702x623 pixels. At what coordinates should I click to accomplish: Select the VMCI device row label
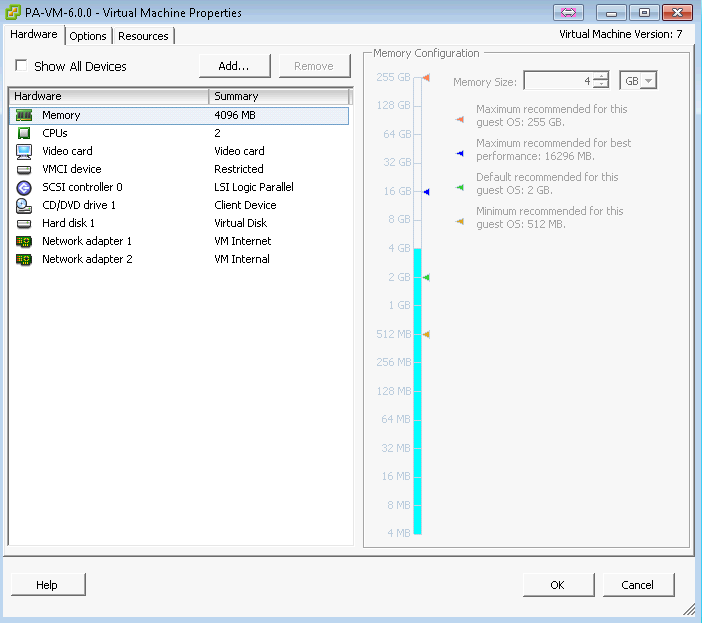[72, 169]
